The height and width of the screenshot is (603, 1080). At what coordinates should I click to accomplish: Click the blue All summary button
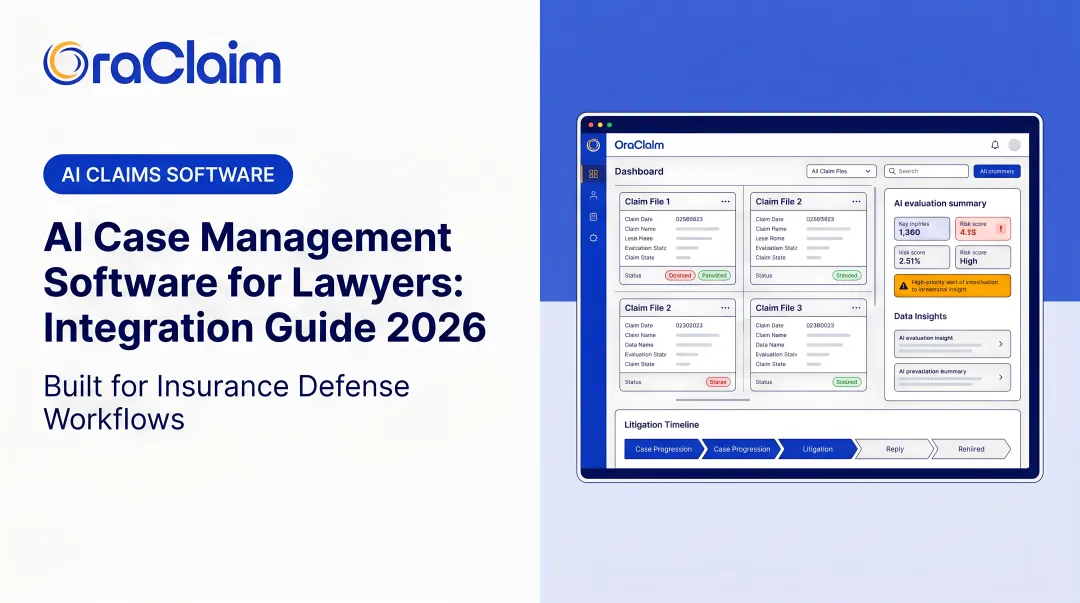(997, 171)
